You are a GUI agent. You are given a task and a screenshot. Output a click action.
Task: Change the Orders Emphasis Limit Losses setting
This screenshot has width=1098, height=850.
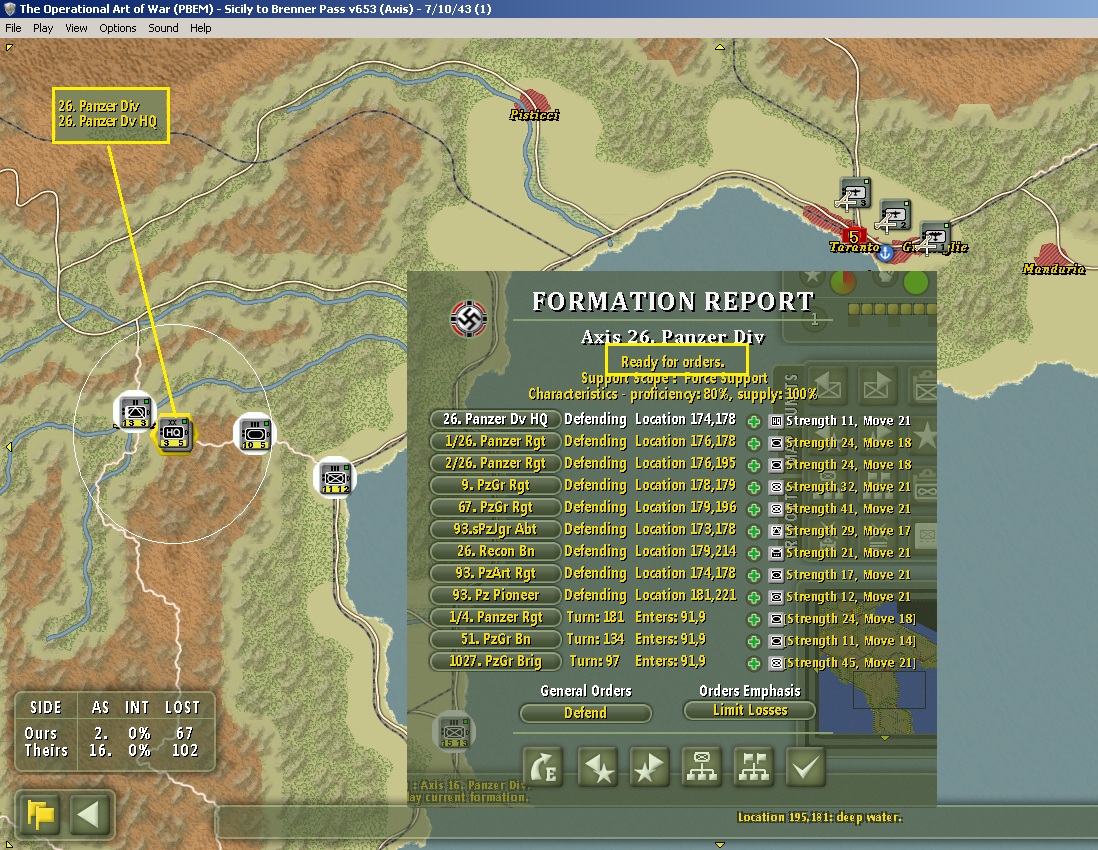coord(750,710)
